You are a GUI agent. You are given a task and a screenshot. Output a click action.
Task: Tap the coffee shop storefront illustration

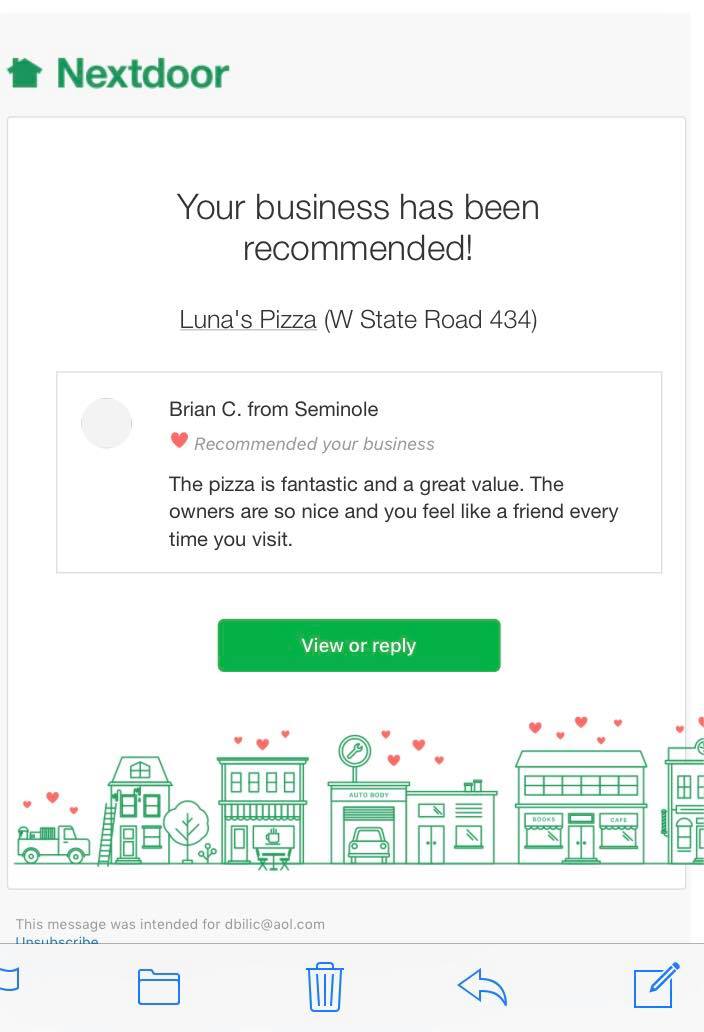tap(263, 811)
